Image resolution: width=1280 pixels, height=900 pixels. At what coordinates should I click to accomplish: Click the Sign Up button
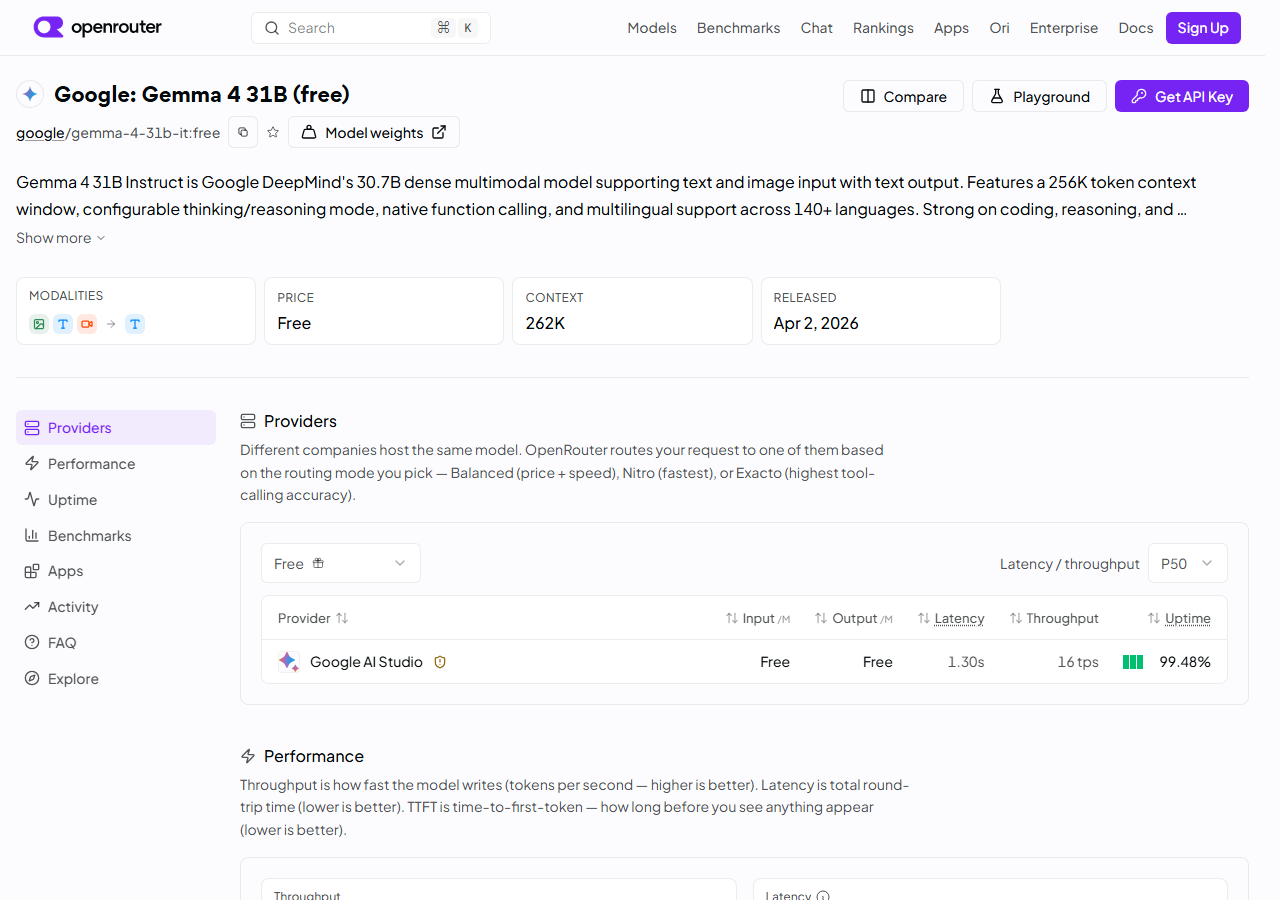(x=1203, y=28)
